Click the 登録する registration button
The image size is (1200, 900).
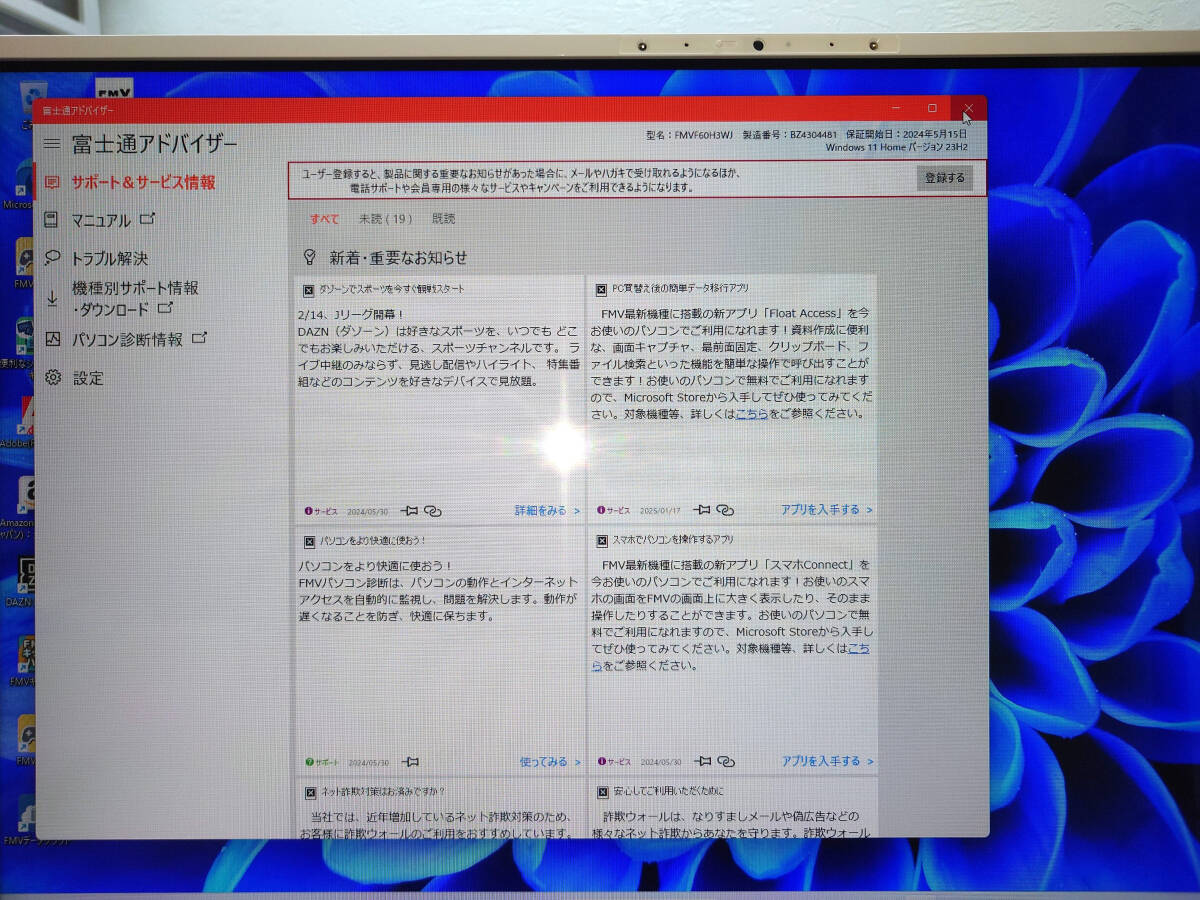coord(945,177)
